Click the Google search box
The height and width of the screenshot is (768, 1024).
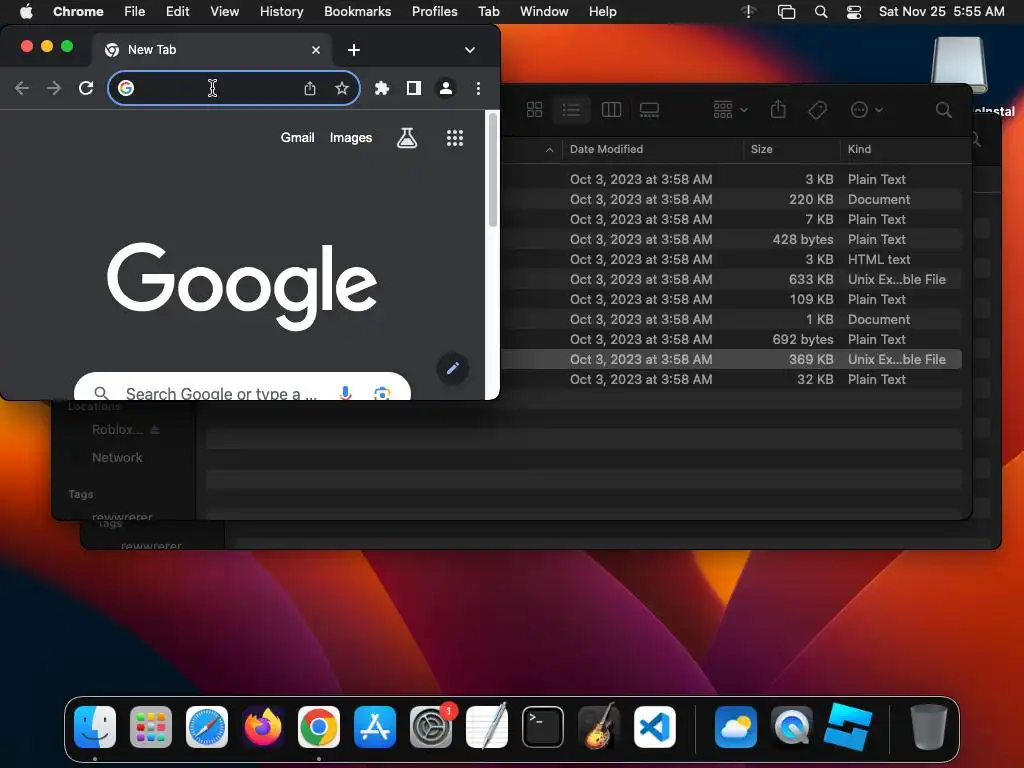[242, 387]
